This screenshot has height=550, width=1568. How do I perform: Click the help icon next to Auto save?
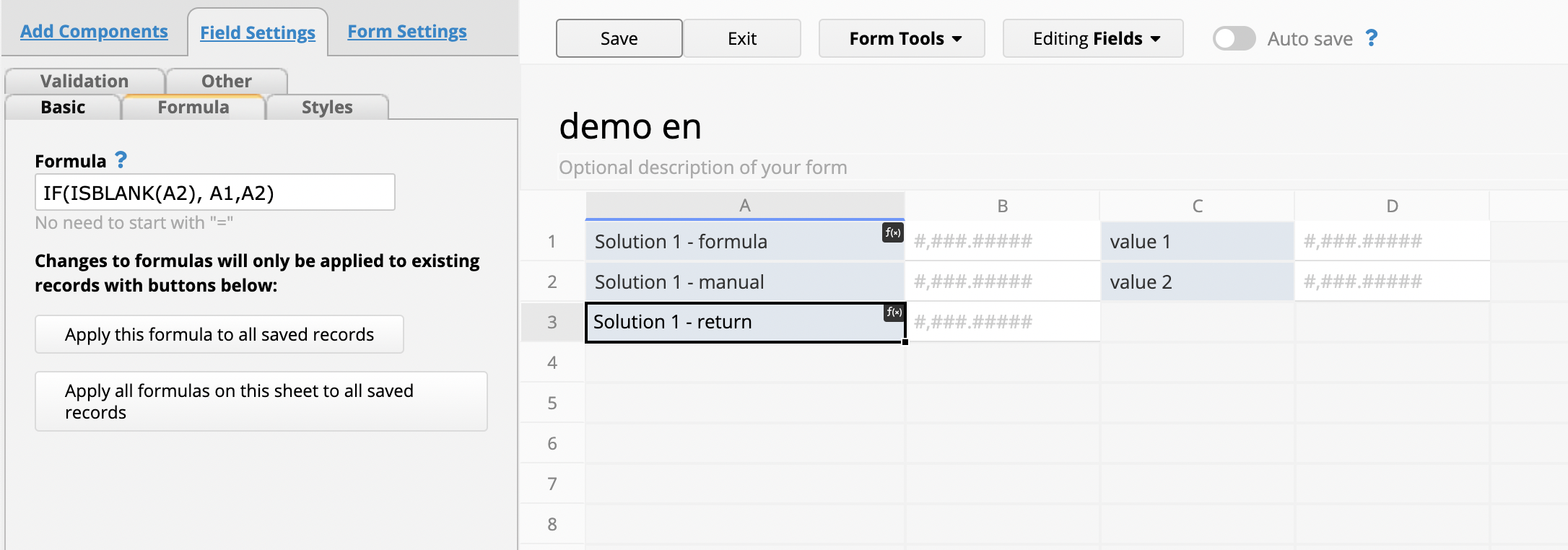click(x=1372, y=38)
